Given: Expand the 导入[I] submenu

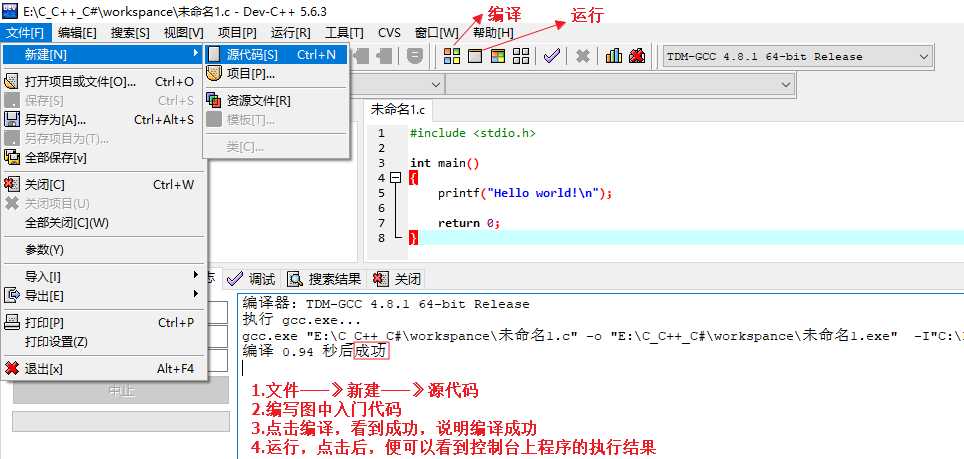Looking at the screenshot, I should pyautogui.click(x=105, y=277).
